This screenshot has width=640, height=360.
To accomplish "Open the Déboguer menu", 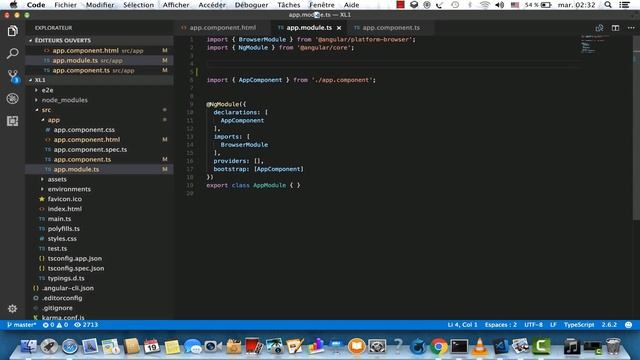I will click(x=251, y=5).
